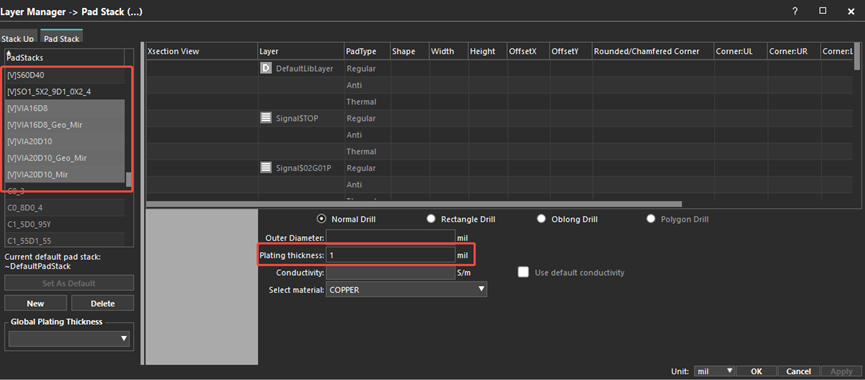865x380 pixels.
Task: Click the Height column header
Action: [488, 51]
